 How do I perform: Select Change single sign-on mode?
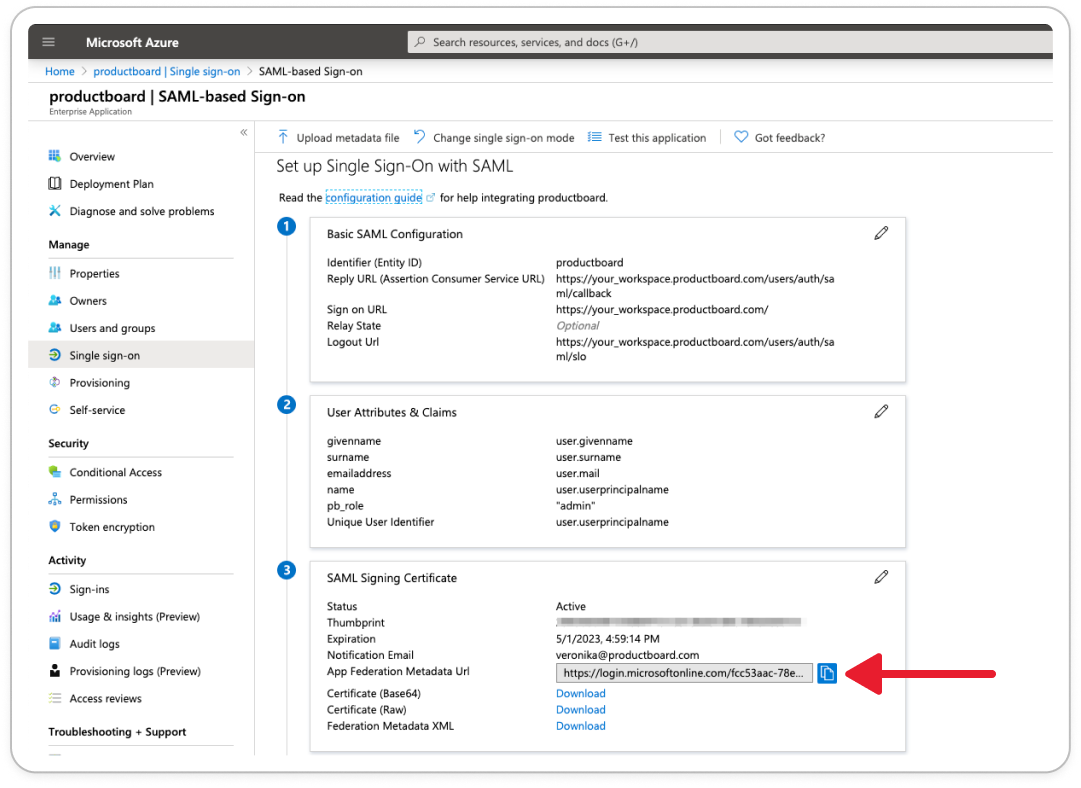[x=494, y=138]
